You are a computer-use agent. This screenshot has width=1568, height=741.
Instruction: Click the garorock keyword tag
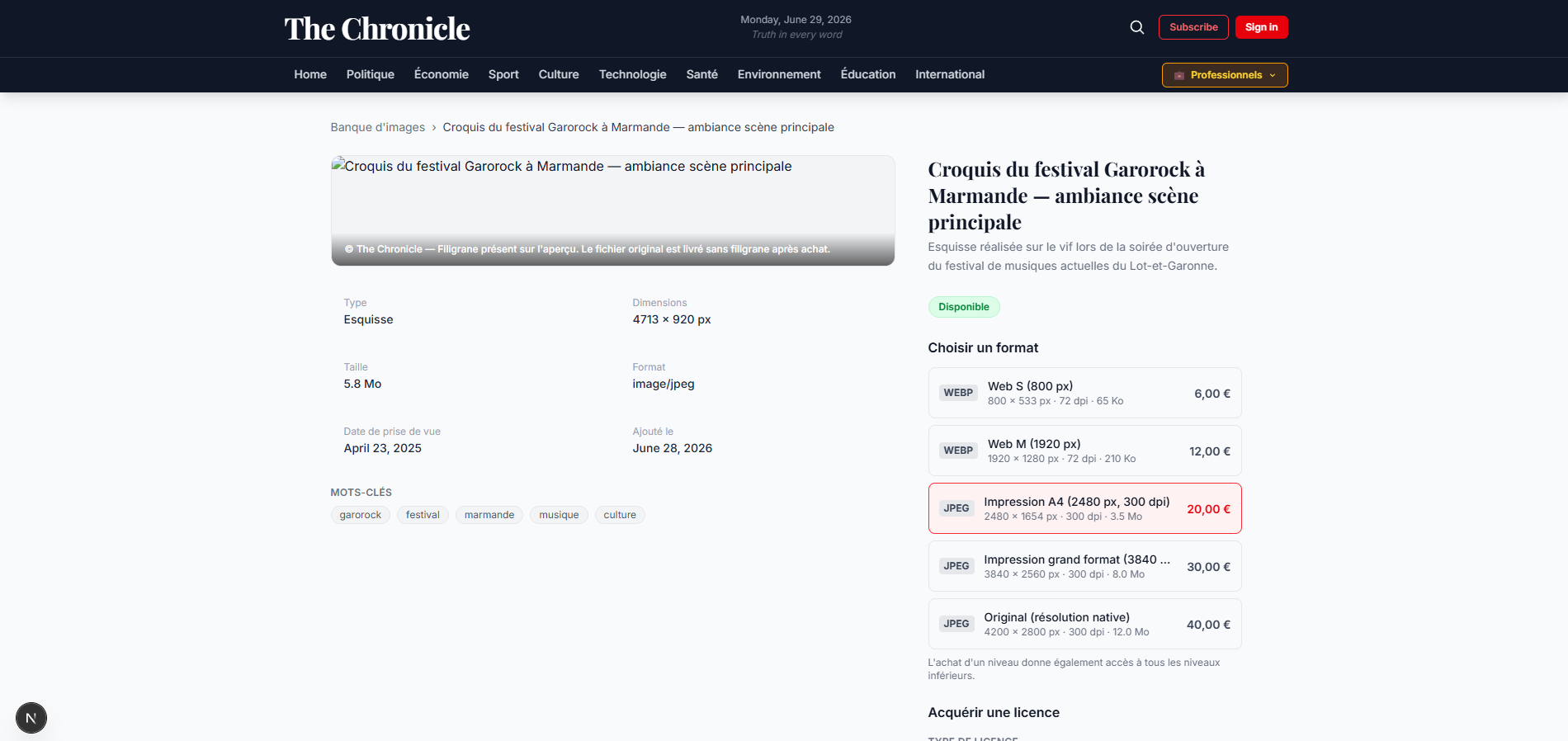[x=361, y=515]
